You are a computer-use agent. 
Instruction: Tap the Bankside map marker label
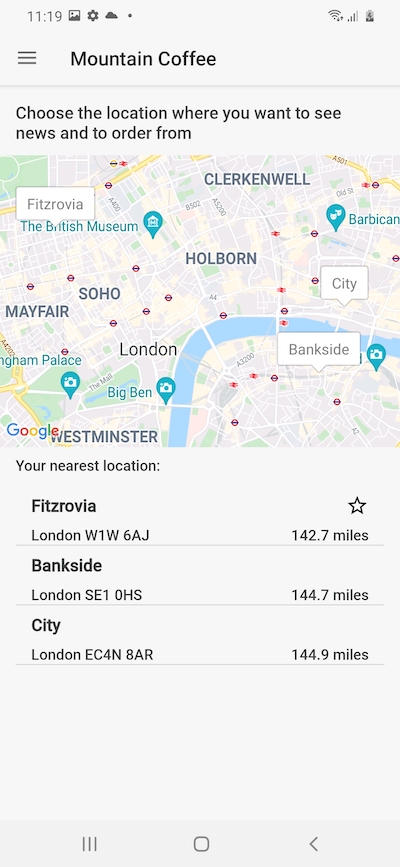pos(319,350)
